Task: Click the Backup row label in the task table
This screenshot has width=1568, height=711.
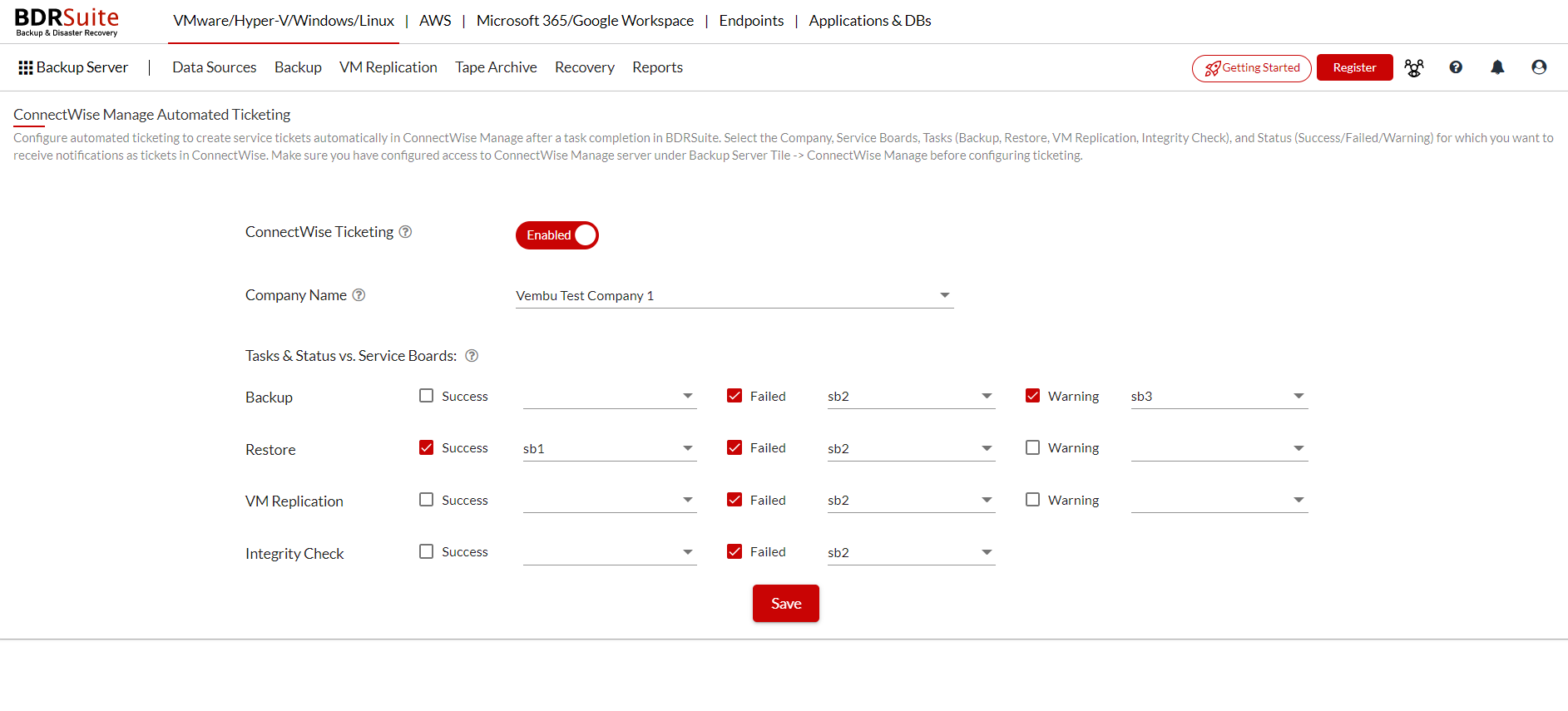Action: click(269, 397)
